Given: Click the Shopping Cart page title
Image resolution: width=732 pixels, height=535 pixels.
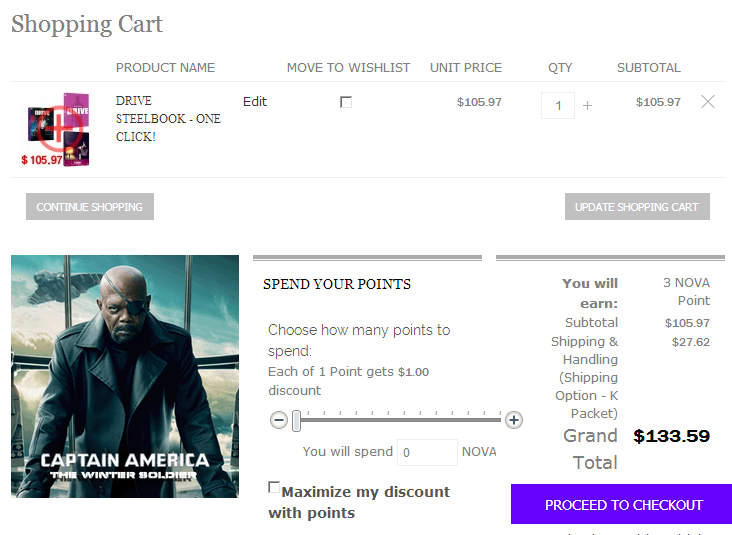Looking at the screenshot, I should (x=87, y=24).
